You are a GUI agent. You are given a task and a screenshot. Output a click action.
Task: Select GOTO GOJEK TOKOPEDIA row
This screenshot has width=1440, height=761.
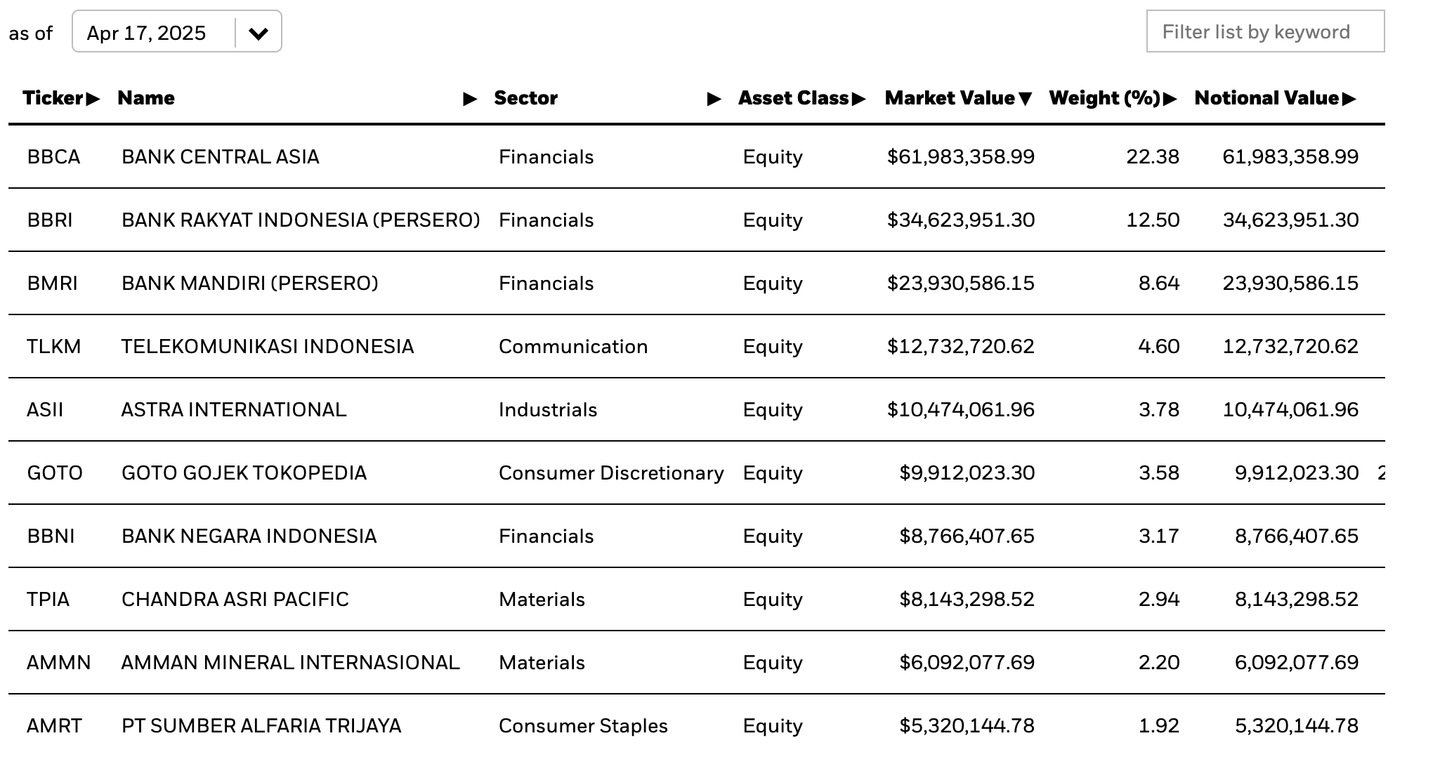(244, 473)
